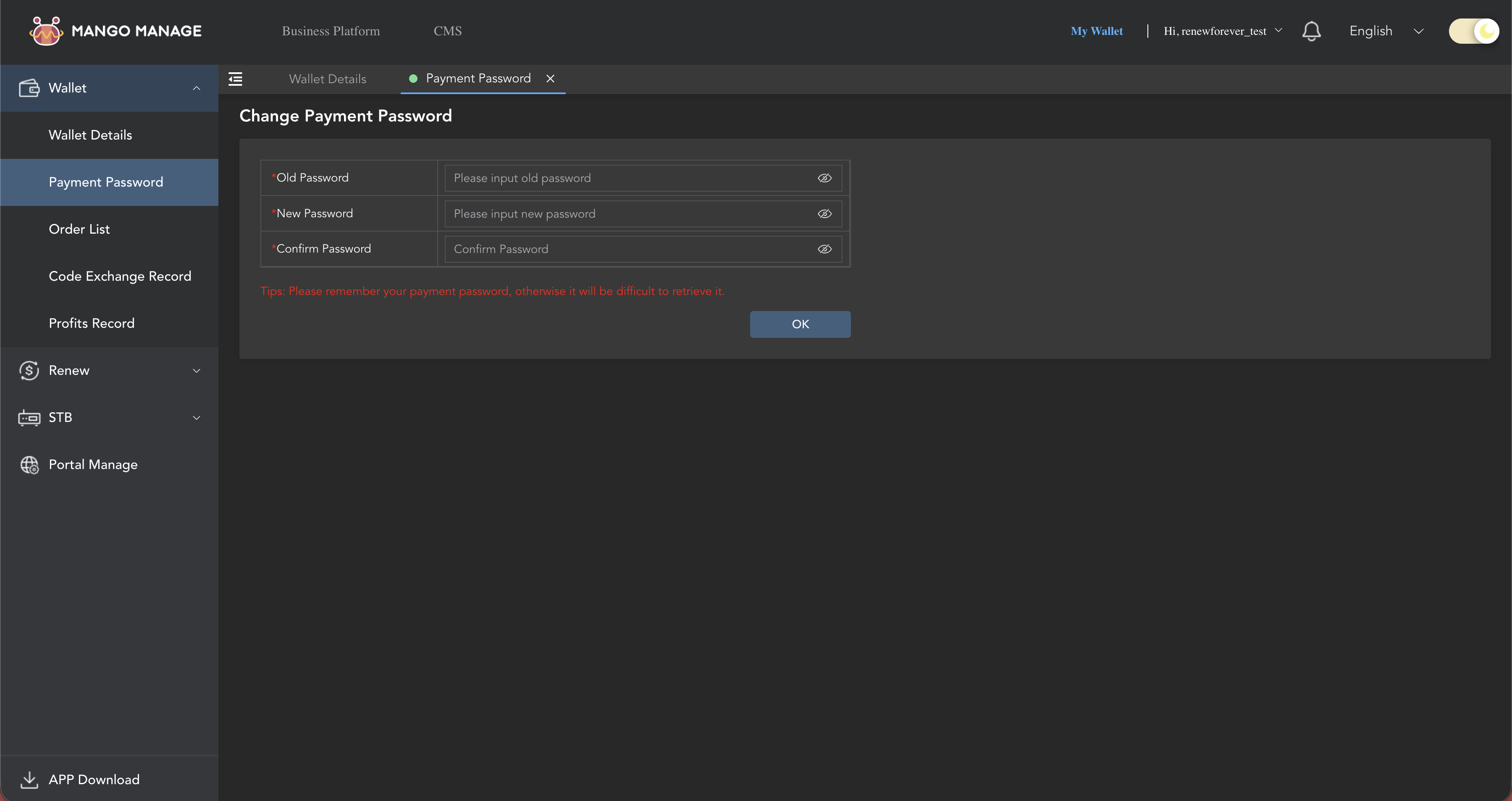
Task: Click the OK button to confirm
Action: click(800, 324)
